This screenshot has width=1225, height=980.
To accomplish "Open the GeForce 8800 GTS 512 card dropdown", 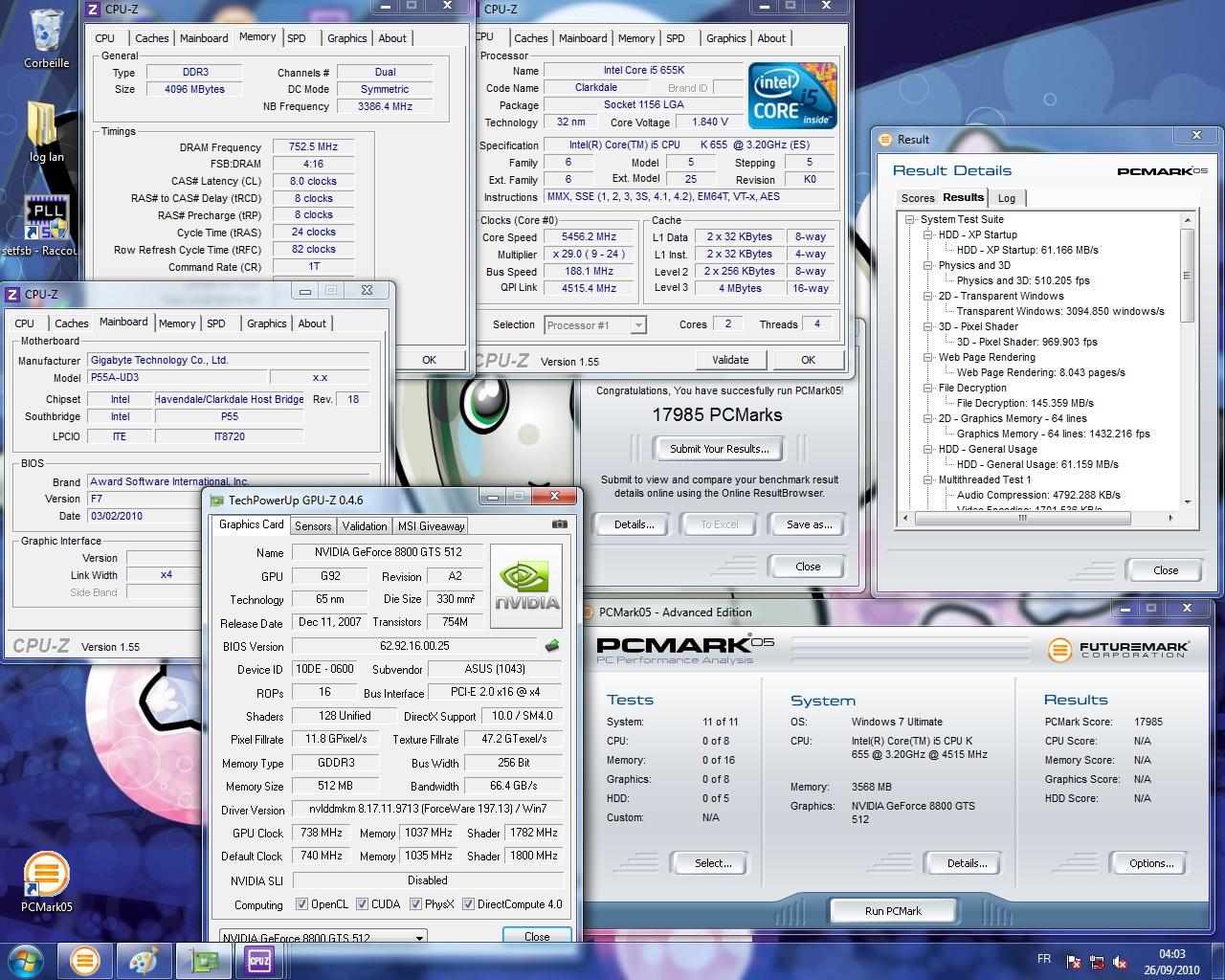I will click(x=323, y=938).
